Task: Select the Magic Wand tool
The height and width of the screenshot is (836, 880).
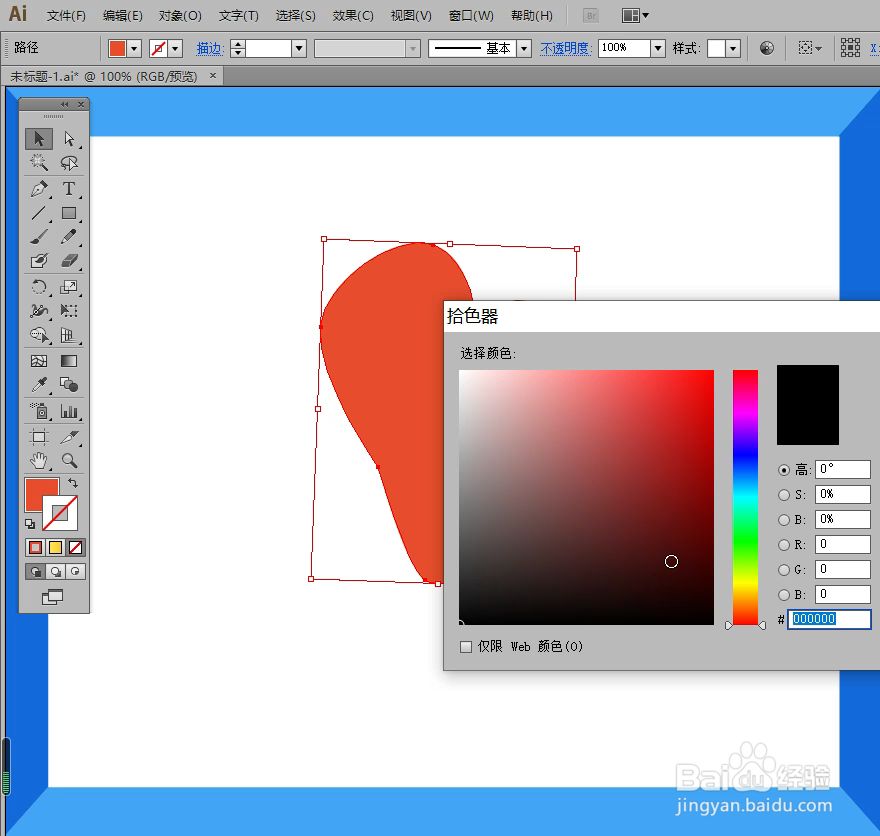Action: [x=39, y=163]
